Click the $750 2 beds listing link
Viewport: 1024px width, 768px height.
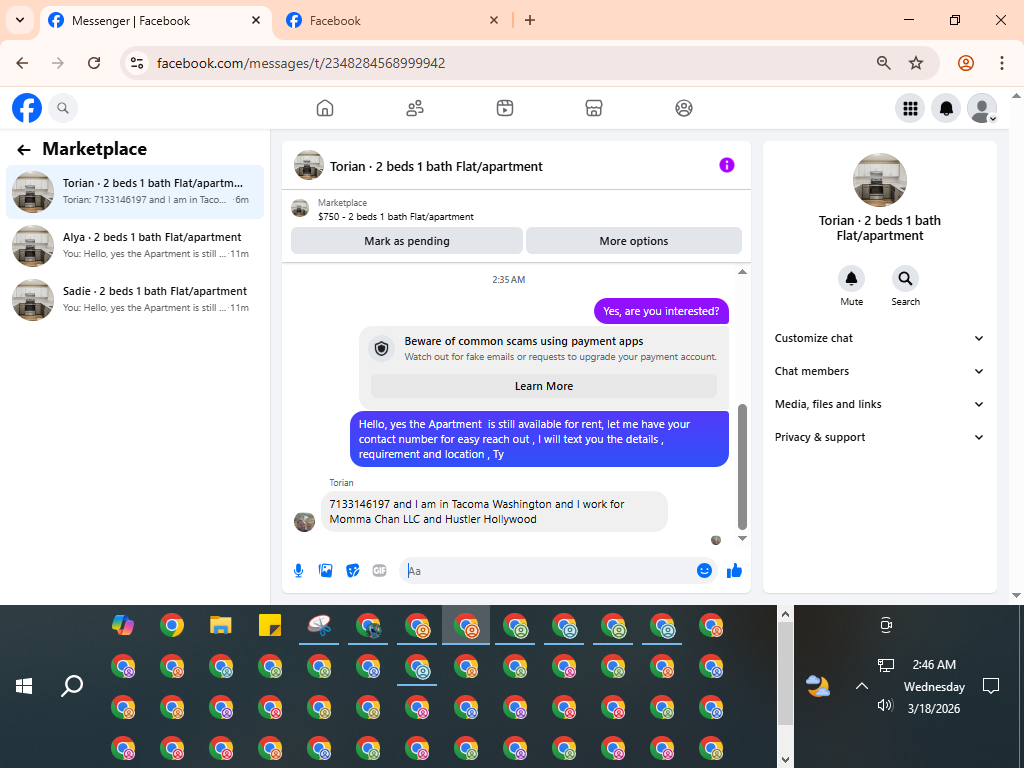point(396,217)
